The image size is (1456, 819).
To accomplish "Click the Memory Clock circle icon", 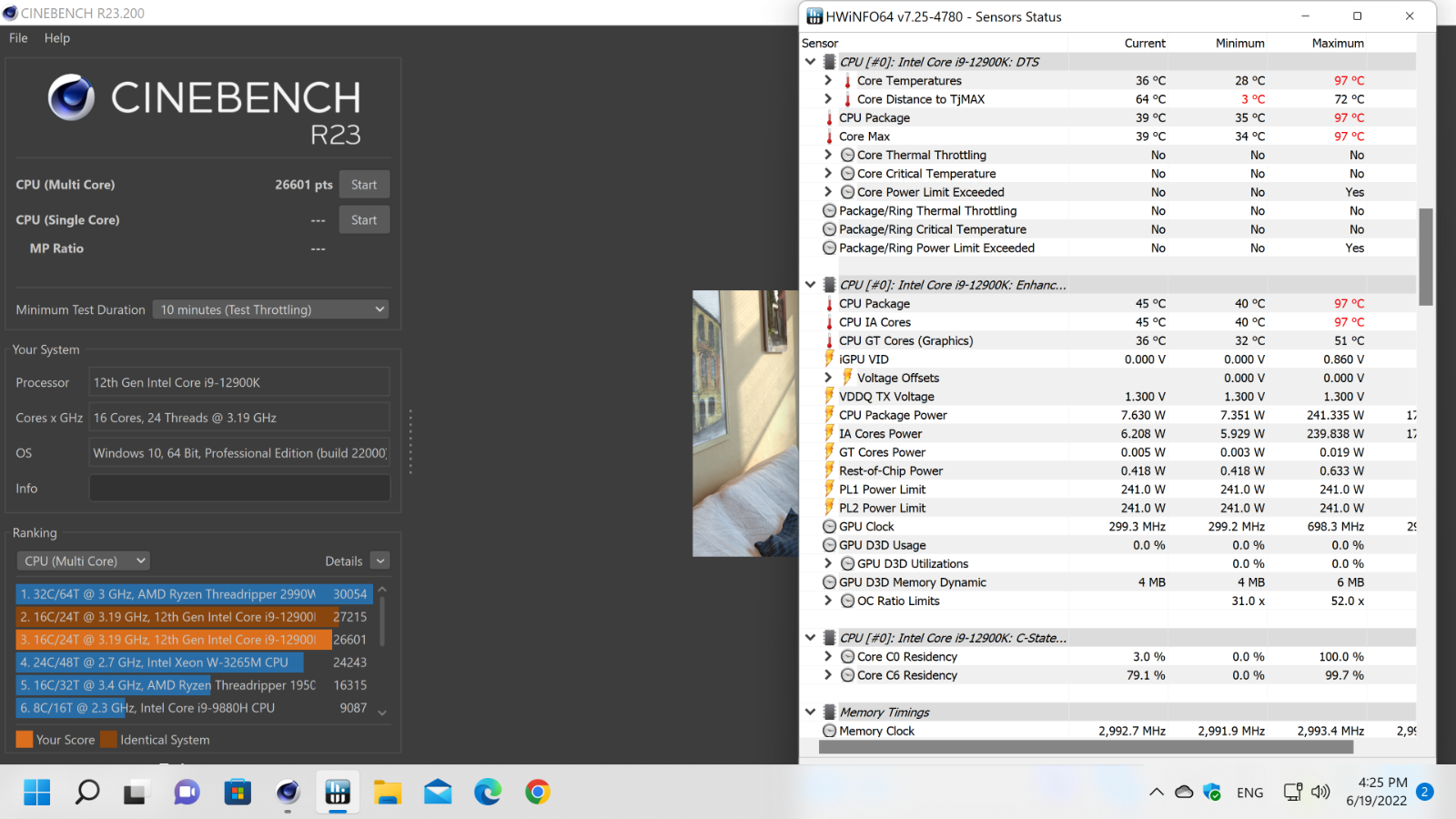I will (829, 731).
